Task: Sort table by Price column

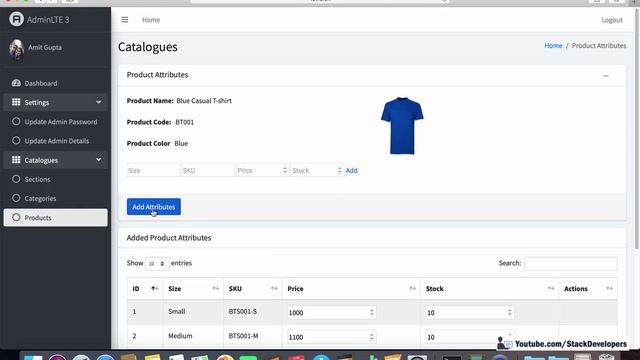Action: [x=351, y=289]
